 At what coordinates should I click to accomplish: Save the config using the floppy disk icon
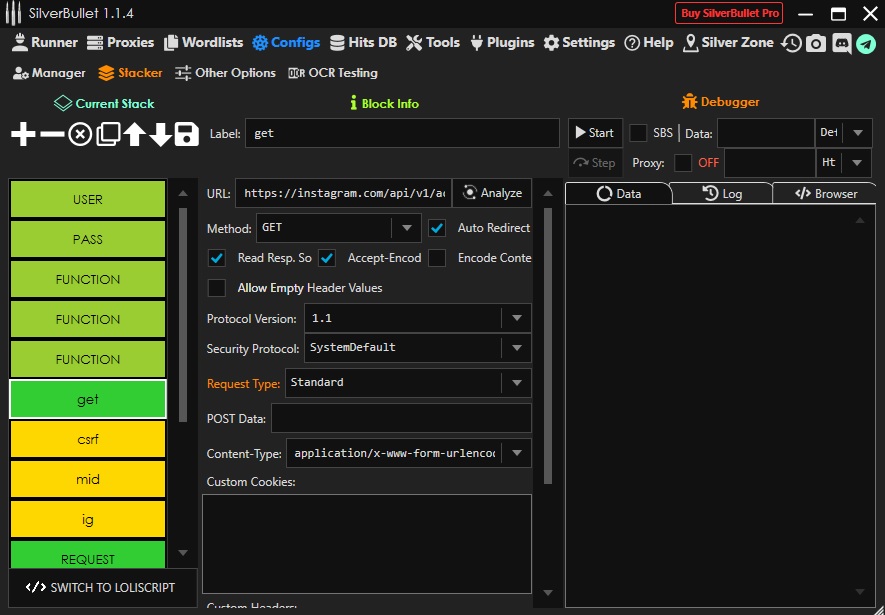point(187,135)
